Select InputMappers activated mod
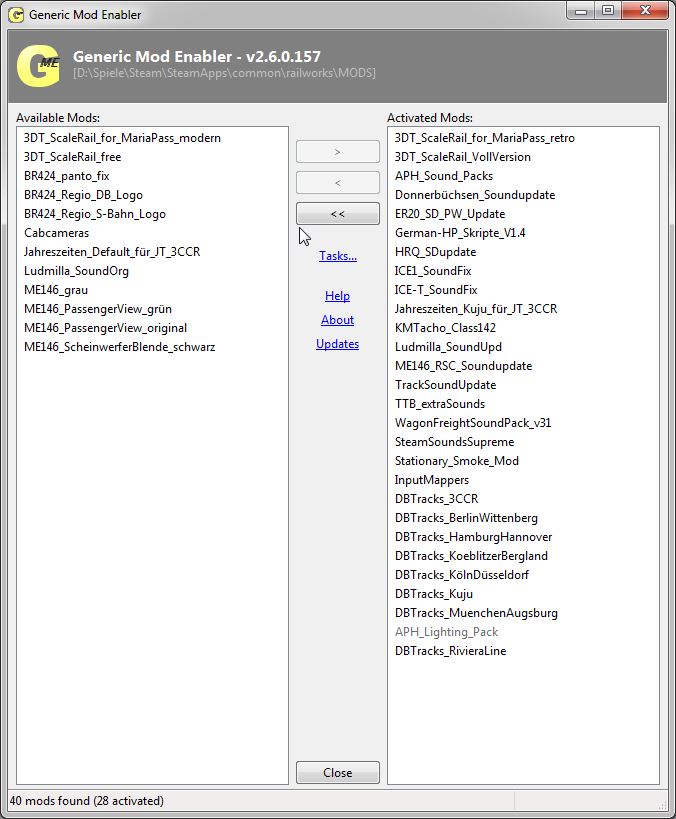Image resolution: width=676 pixels, height=819 pixels. pyautogui.click(x=432, y=480)
